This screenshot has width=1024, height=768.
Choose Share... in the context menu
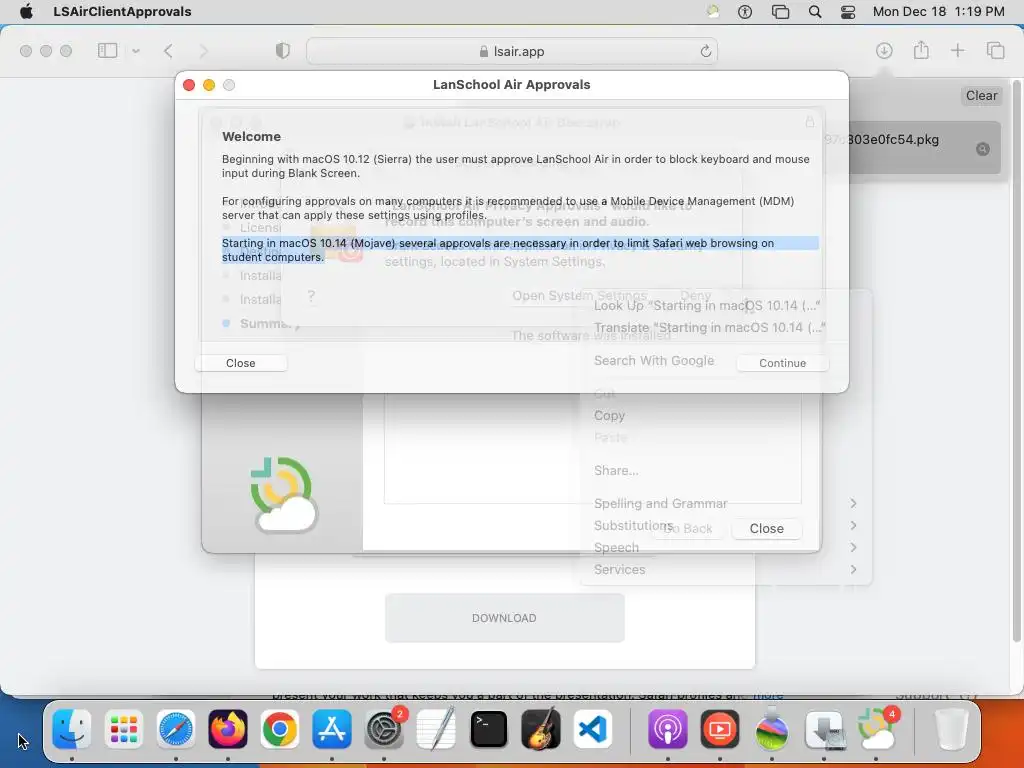pyautogui.click(x=616, y=470)
